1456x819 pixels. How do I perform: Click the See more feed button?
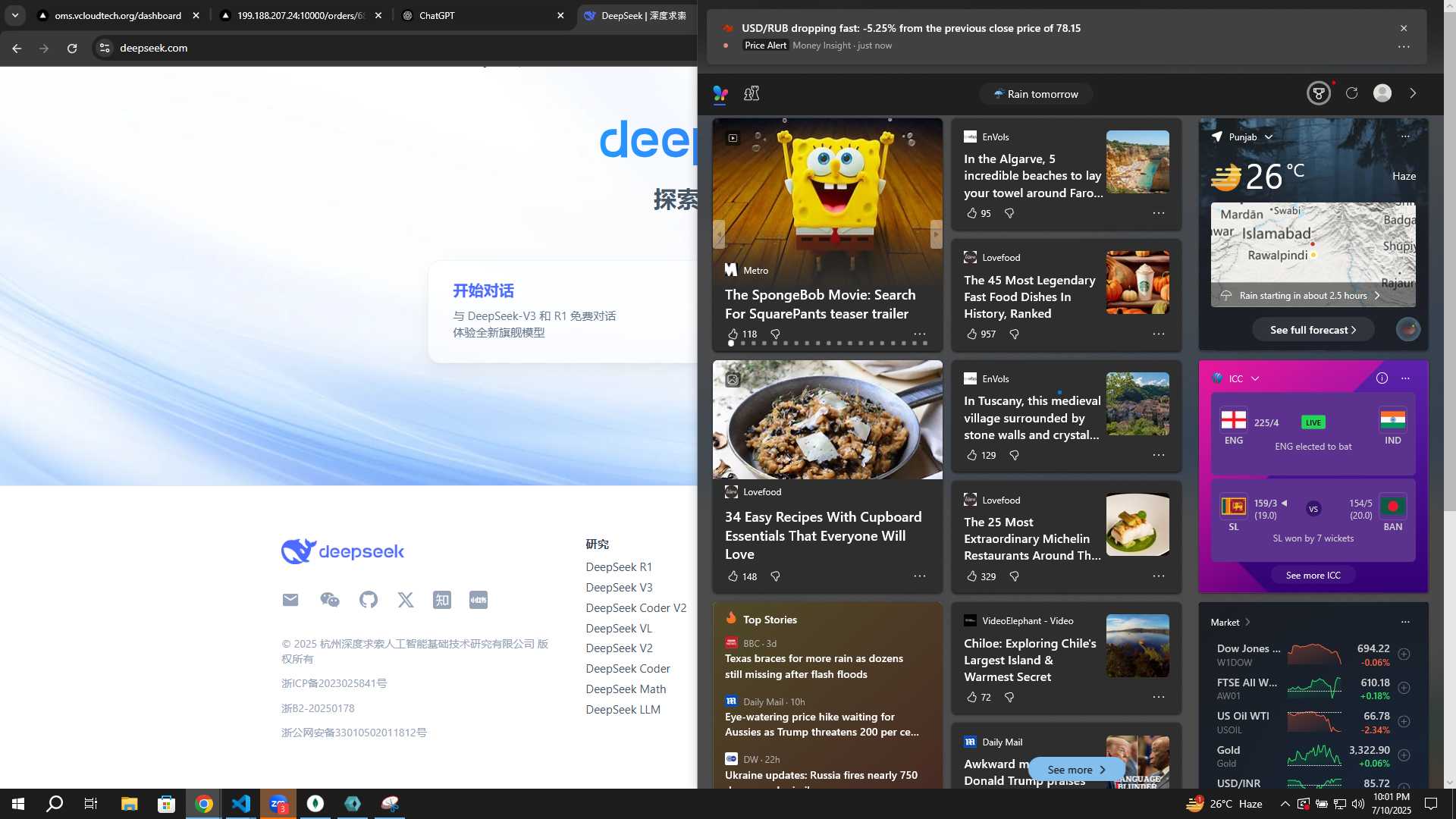point(1076,770)
